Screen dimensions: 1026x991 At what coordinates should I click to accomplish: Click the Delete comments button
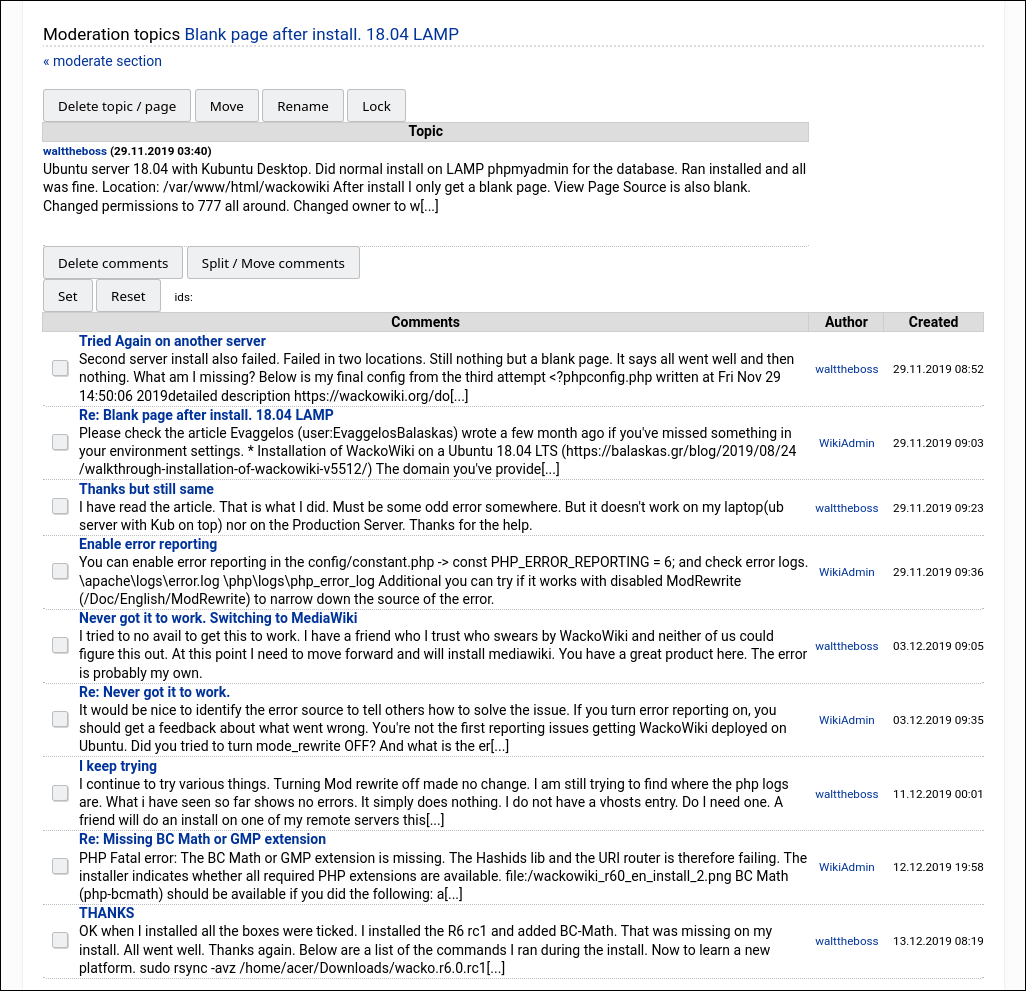pyautogui.click(x=113, y=263)
